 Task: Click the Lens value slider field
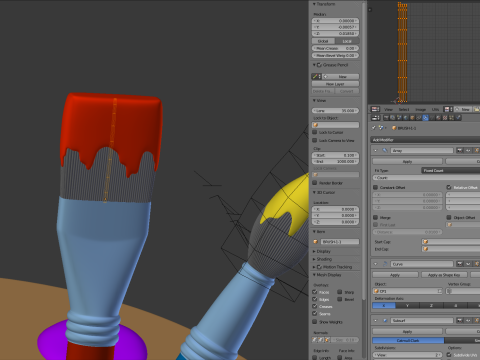pyautogui.click(x=335, y=110)
